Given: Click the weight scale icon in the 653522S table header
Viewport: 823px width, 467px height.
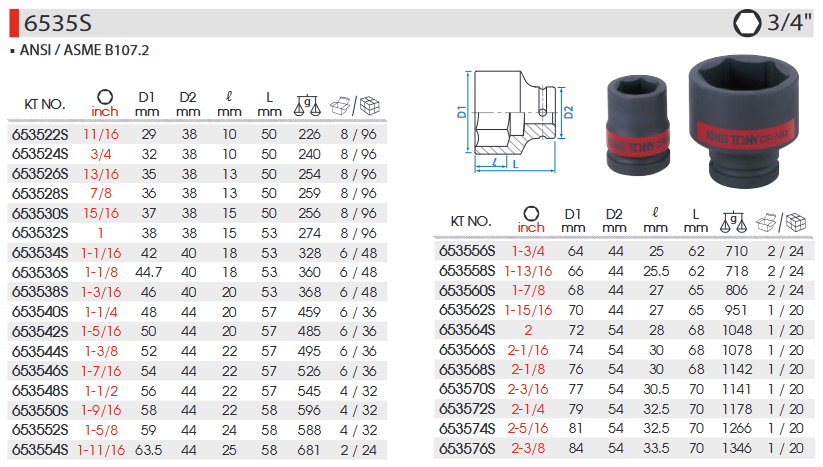Looking at the screenshot, I should coord(305,103).
